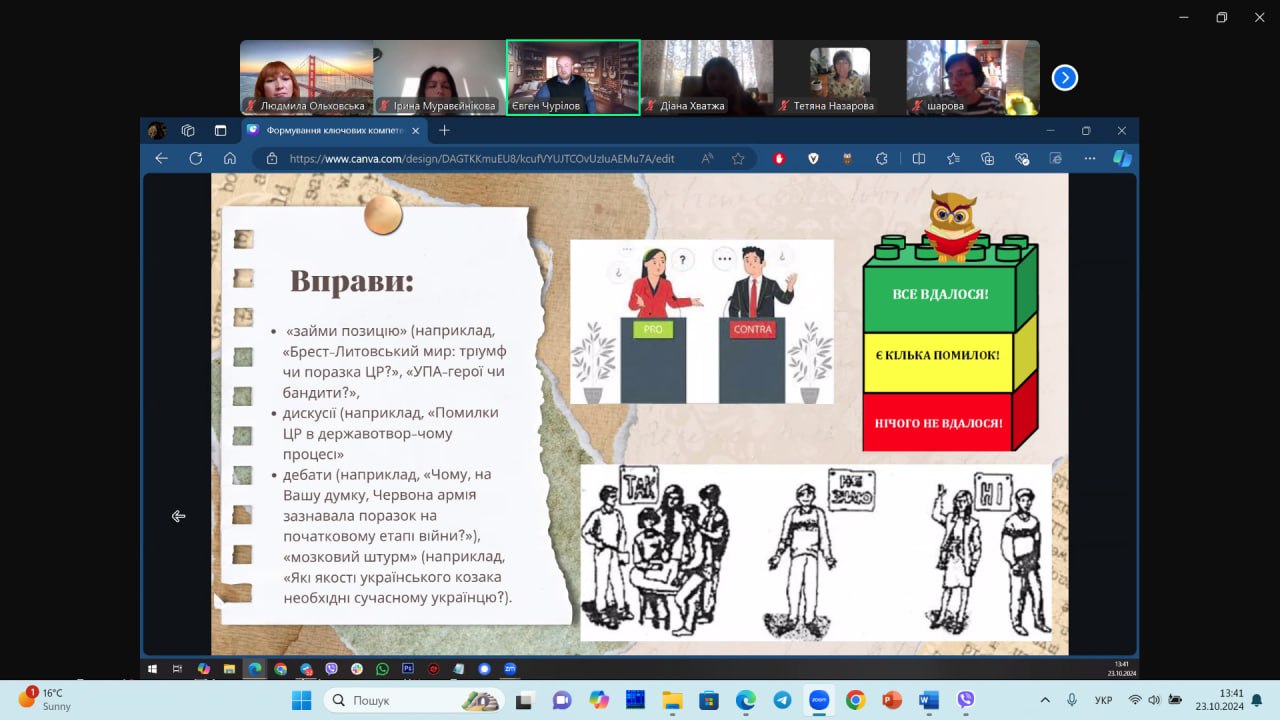The height and width of the screenshot is (720, 1280).
Task: Toggle Edge split screen view
Action: coord(918,158)
